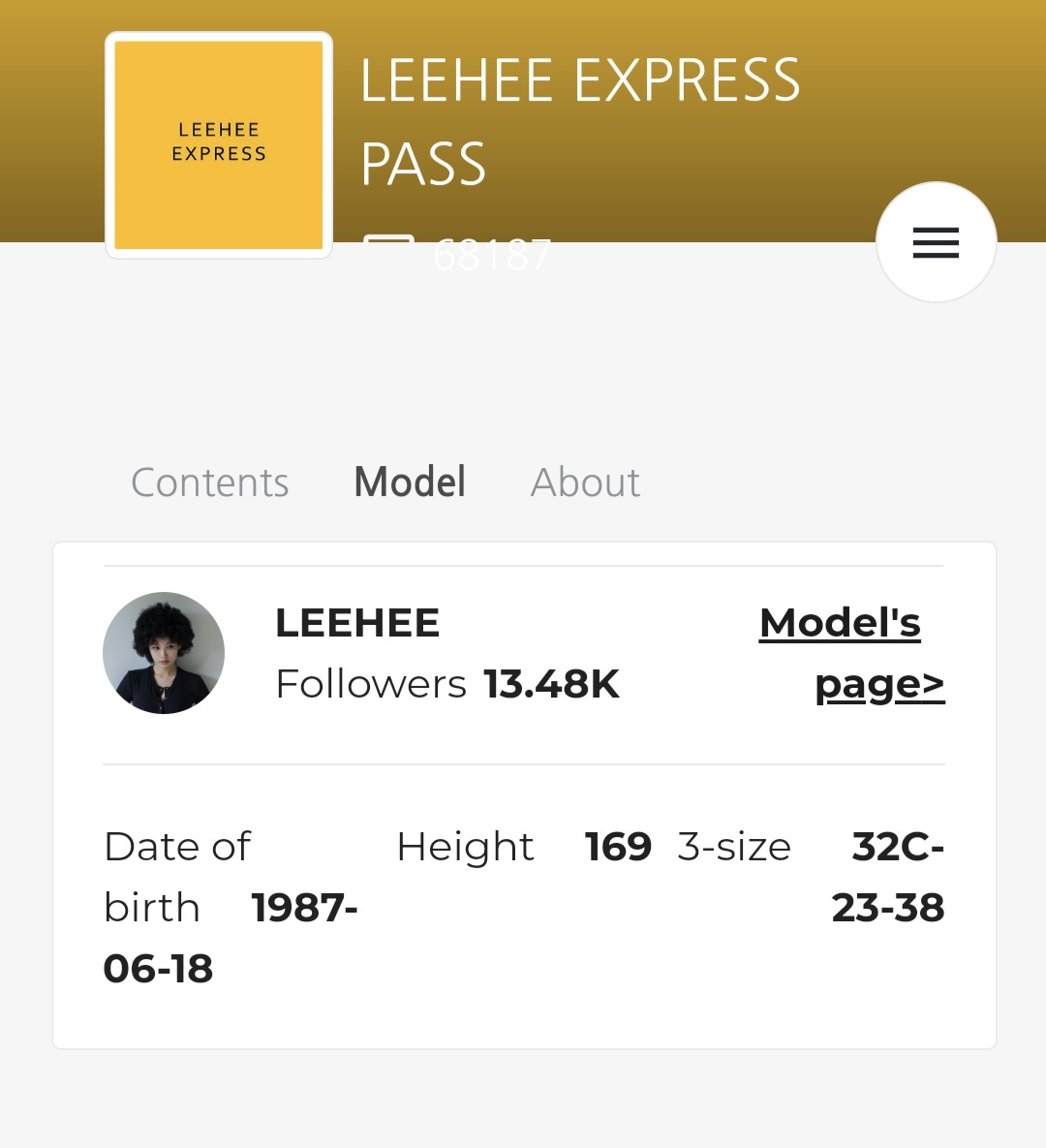Viewport: 1046px width, 1148px height.
Task: Click the LEEHEE model name
Action: click(x=357, y=623)
